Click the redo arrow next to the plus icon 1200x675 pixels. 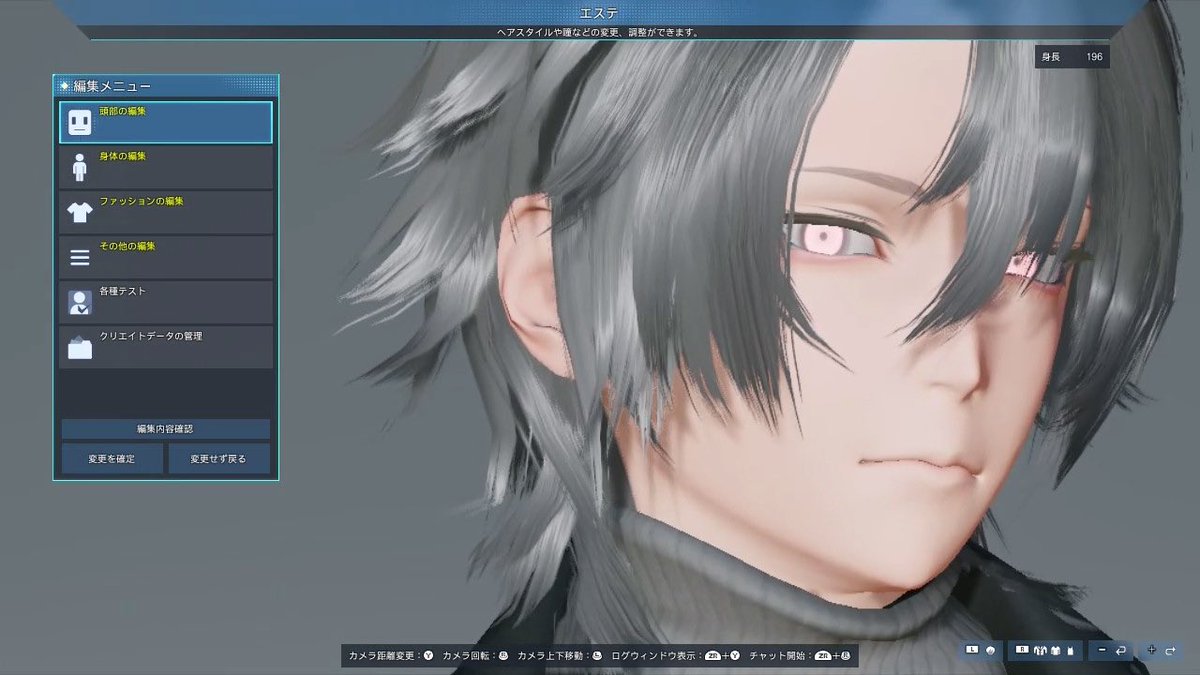pyautogui.click(x=1171, y=650)
